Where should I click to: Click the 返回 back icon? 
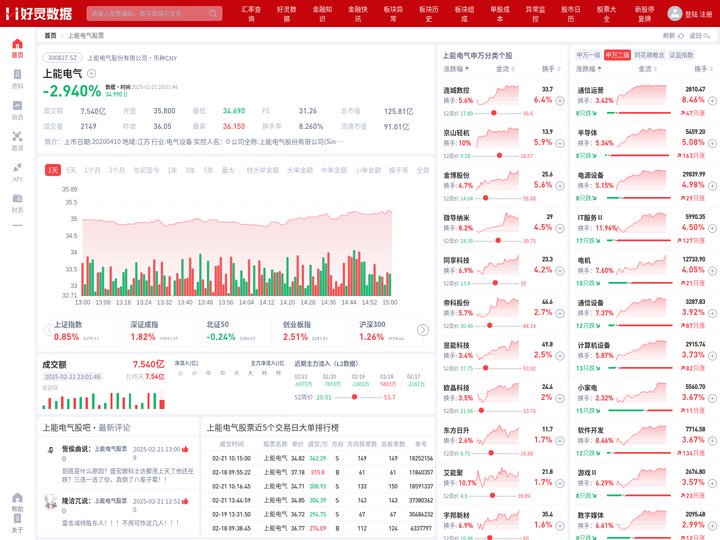tap(707, 35)
